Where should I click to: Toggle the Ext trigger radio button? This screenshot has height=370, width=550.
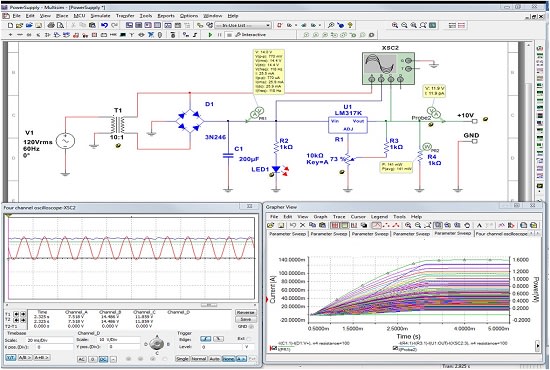point(249,339)
